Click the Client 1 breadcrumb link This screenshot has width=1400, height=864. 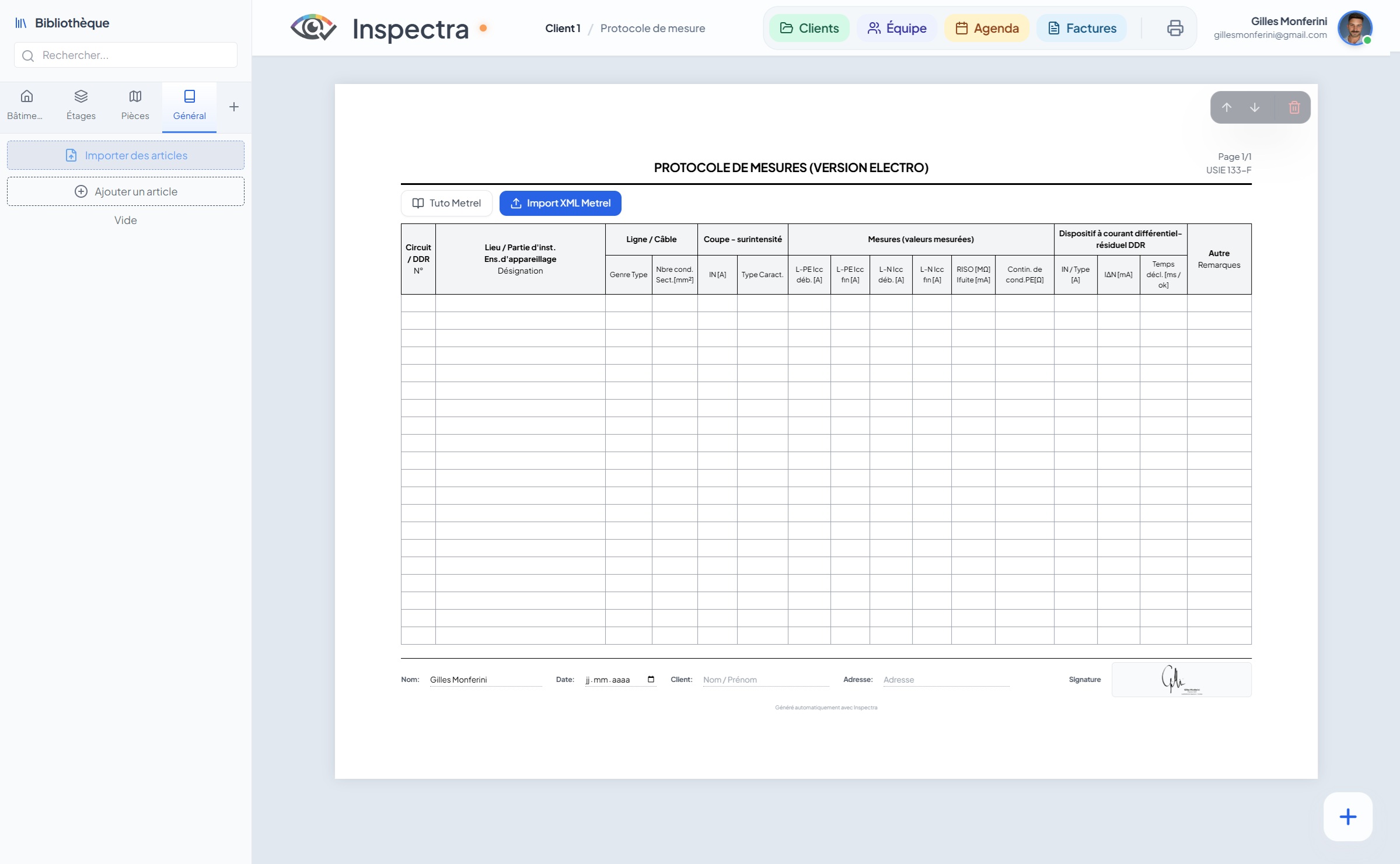click(x=562, y=28)
